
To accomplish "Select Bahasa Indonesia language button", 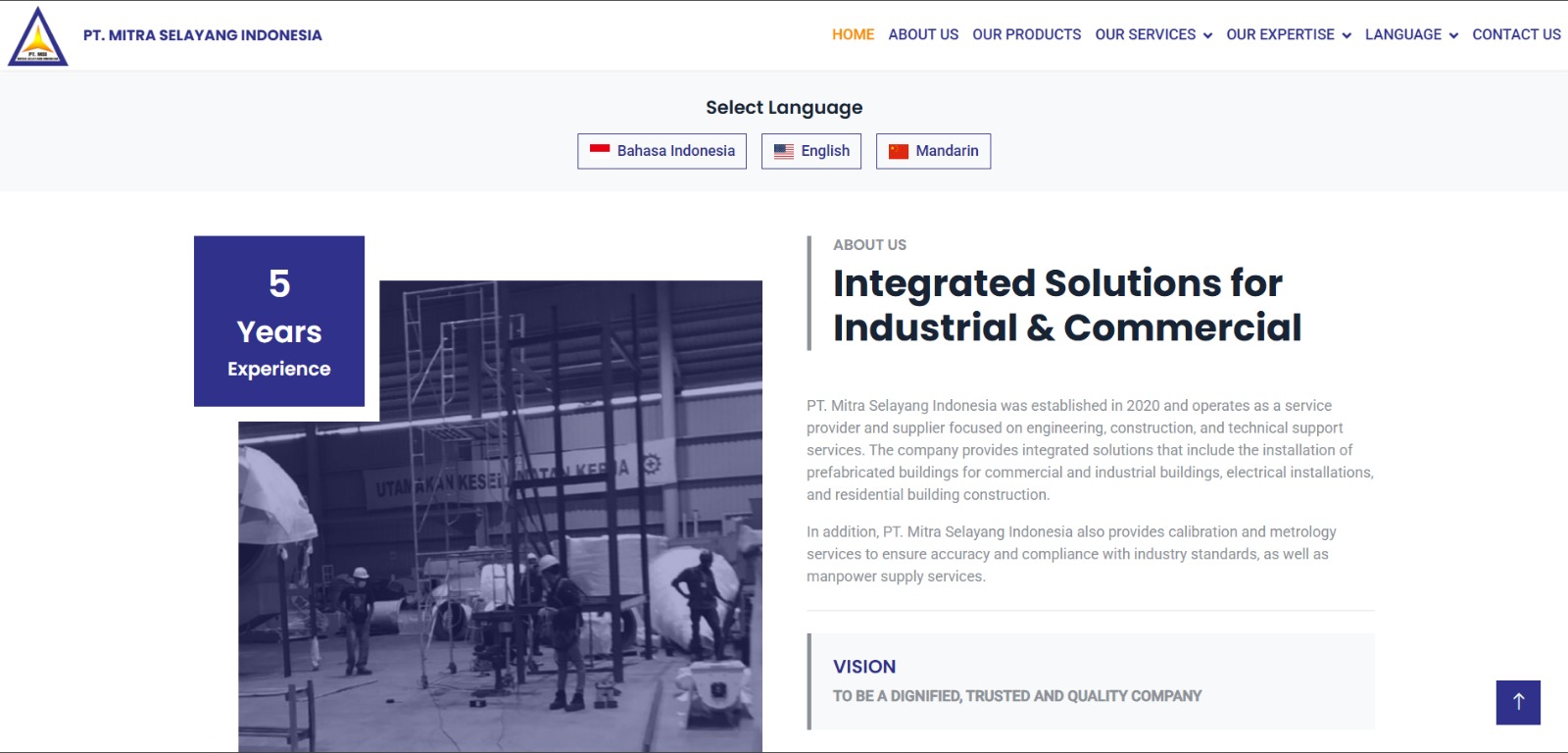I will pyautogui.click(x=662, y=151).
